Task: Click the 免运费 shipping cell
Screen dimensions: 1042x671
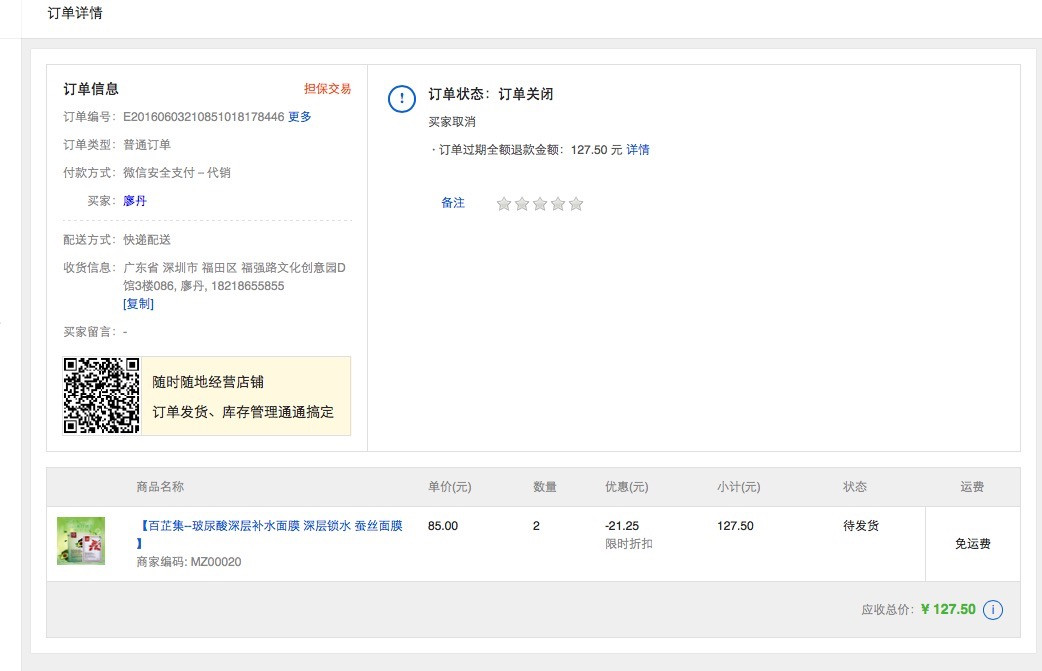Action: click(973, 544)
